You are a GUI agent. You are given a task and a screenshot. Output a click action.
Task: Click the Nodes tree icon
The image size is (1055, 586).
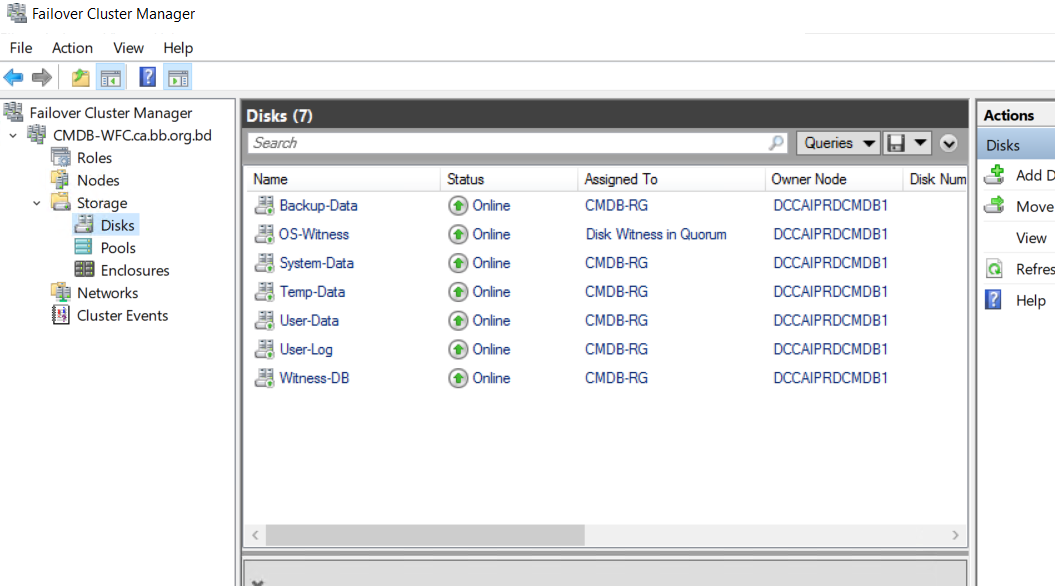tap(61, 180)
